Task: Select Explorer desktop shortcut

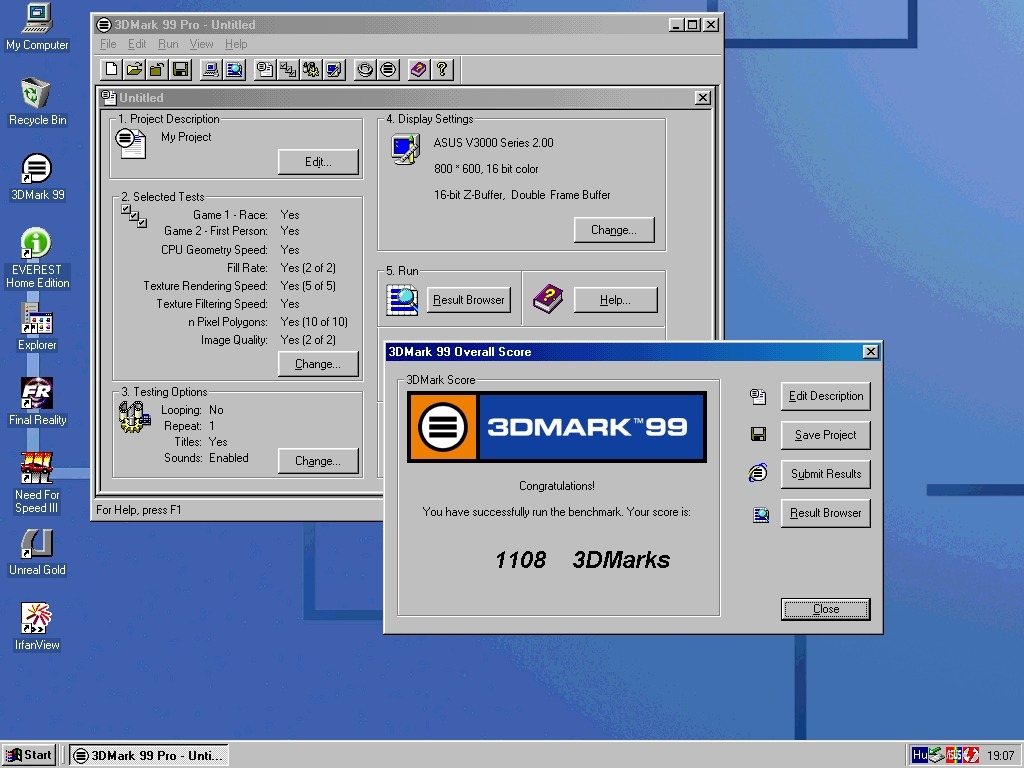Action: point(37,327)
